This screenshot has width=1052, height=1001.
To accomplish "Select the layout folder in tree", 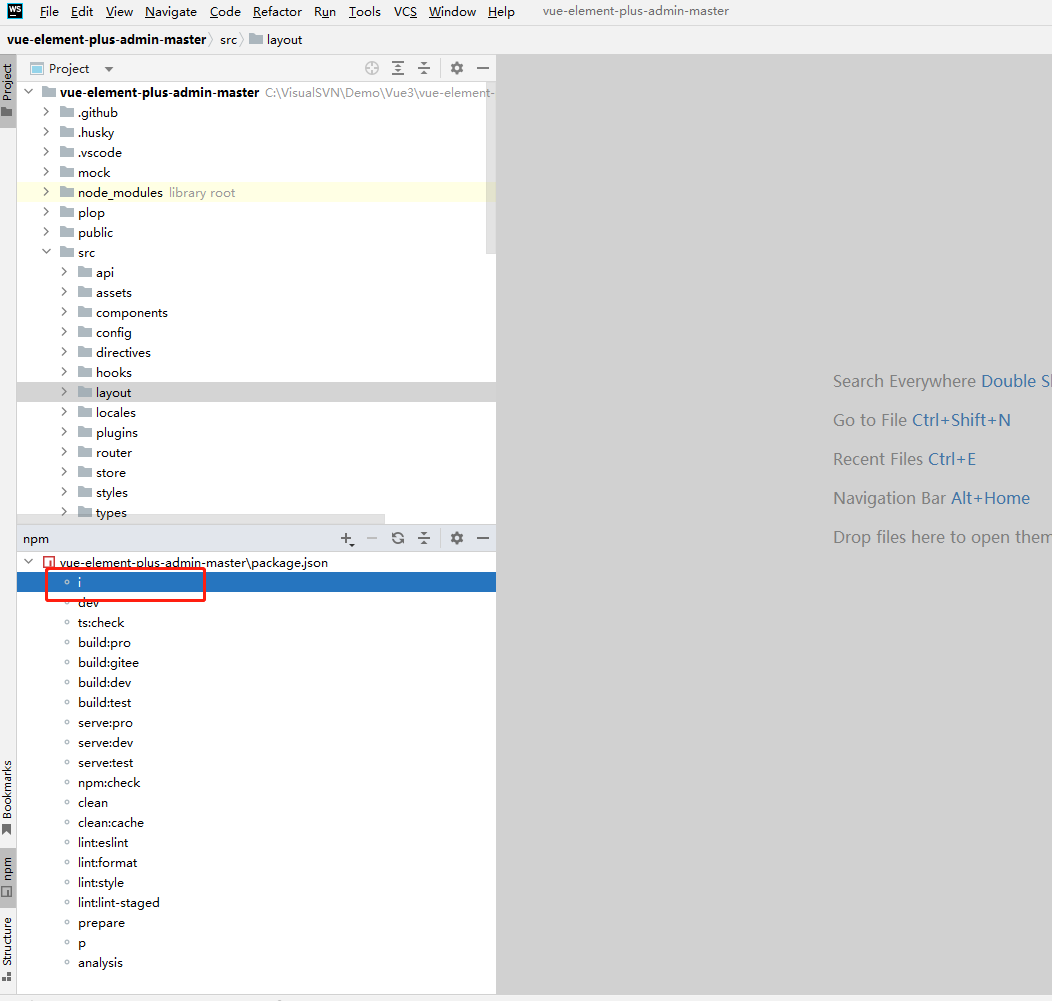I will click(256, 392).
